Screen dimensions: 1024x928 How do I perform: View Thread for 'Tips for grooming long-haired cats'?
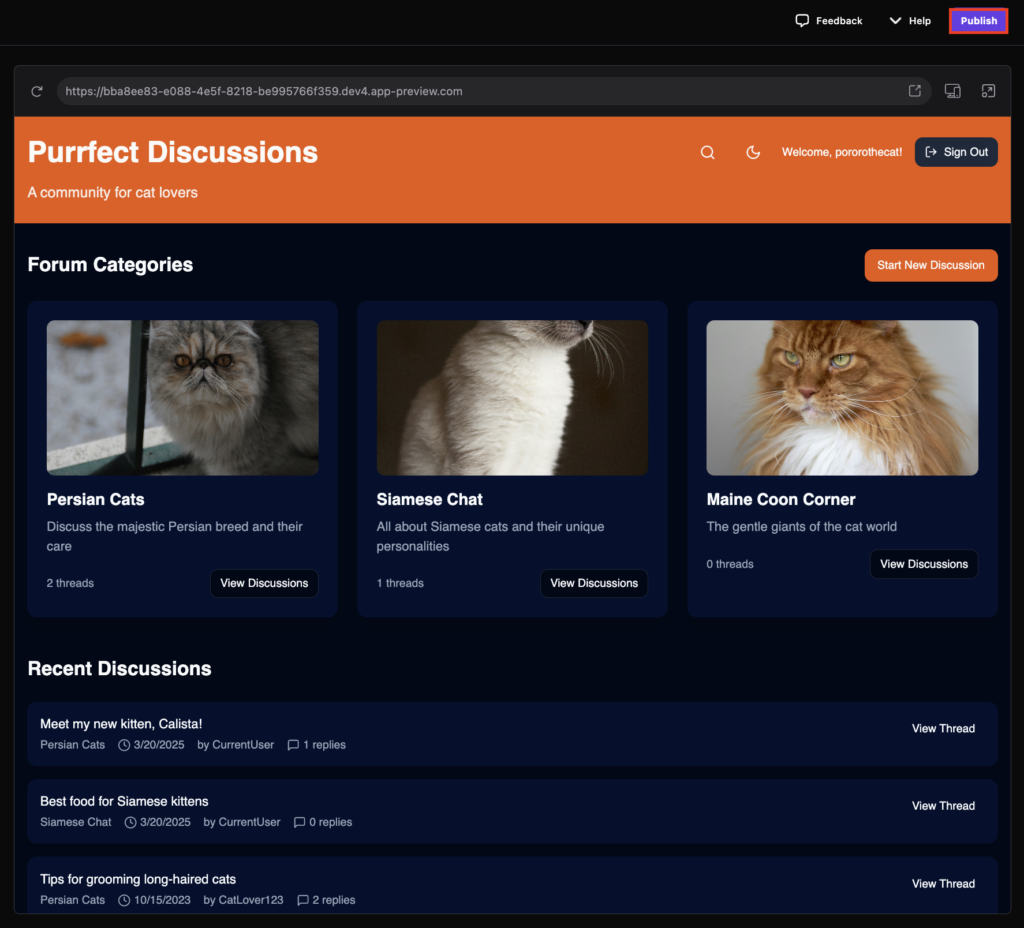click(x=942, y=883)
